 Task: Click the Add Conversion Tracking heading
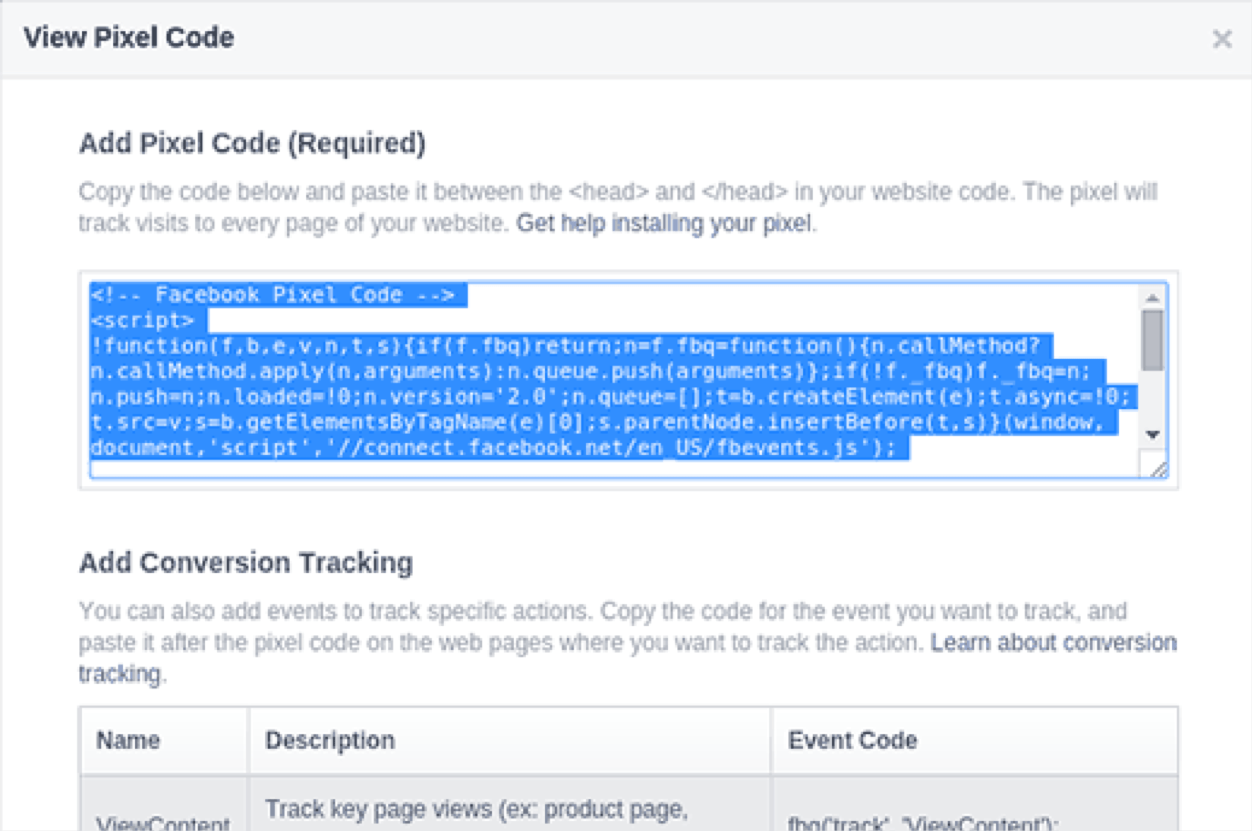point(246,563)
